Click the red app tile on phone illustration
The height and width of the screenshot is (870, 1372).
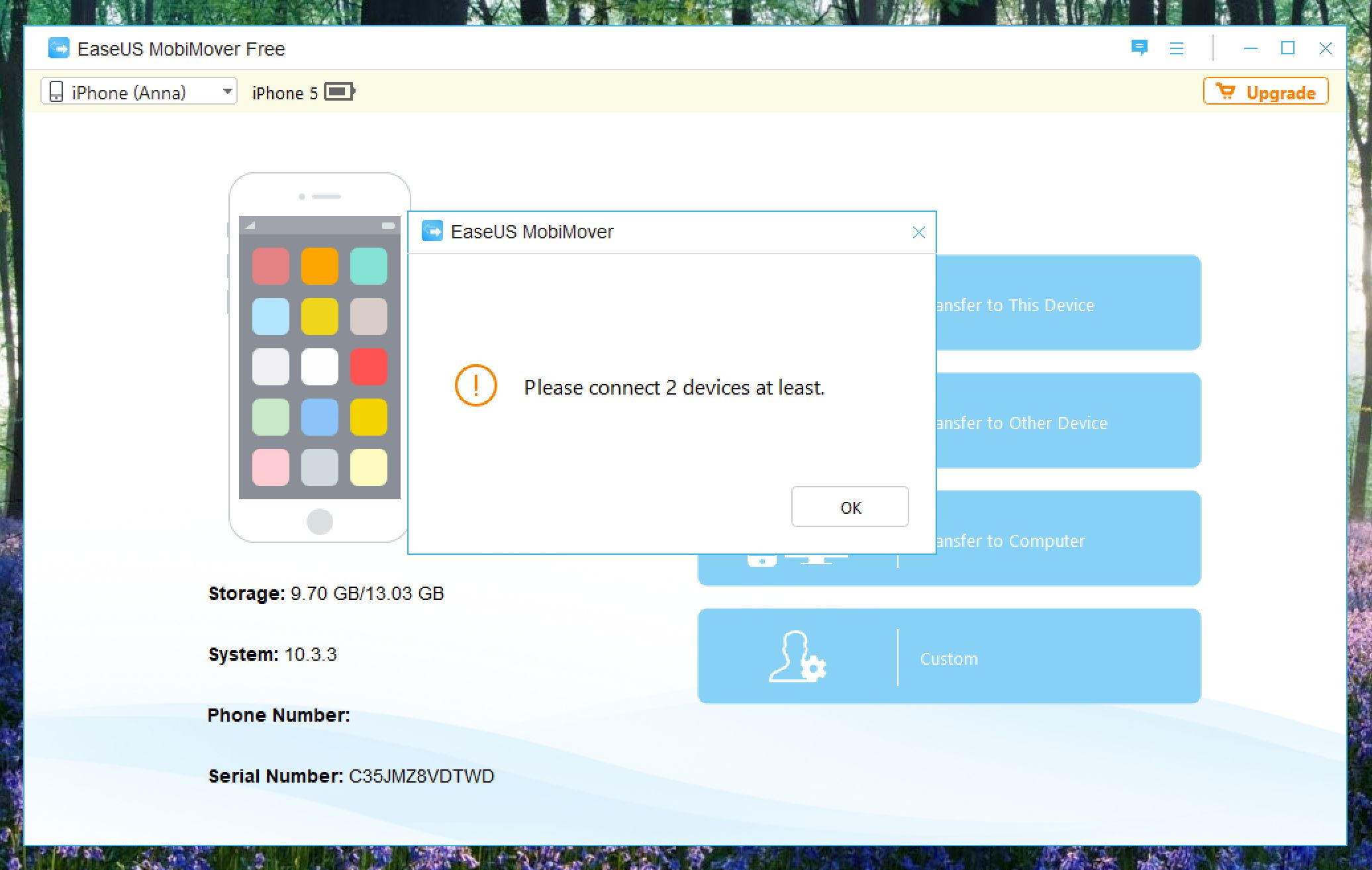point(368,366)
